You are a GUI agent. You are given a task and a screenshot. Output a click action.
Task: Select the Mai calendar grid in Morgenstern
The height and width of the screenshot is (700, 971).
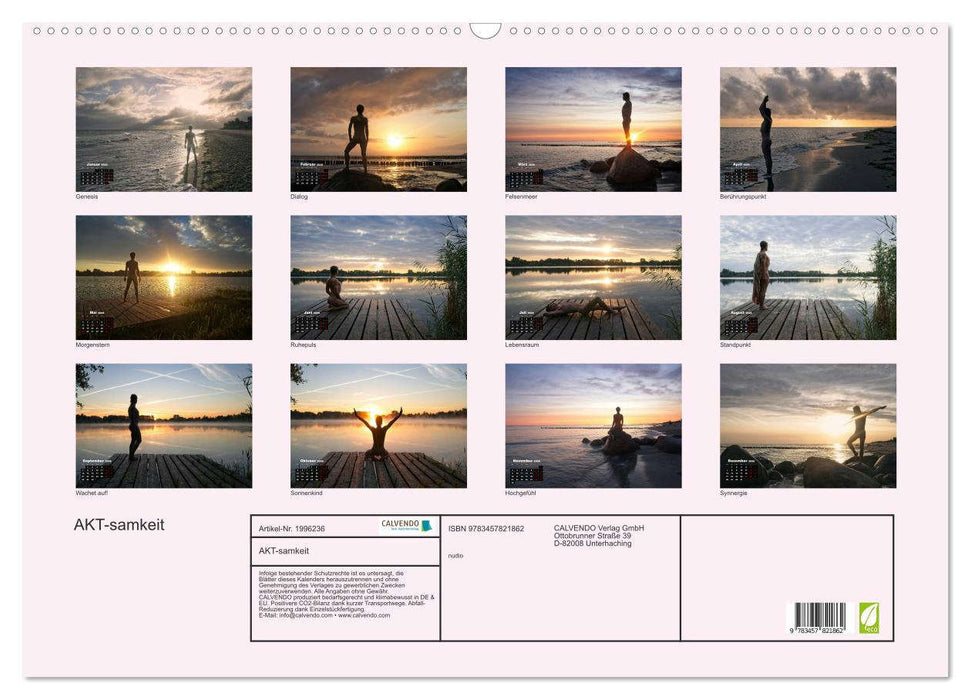(x=96, y=320)
